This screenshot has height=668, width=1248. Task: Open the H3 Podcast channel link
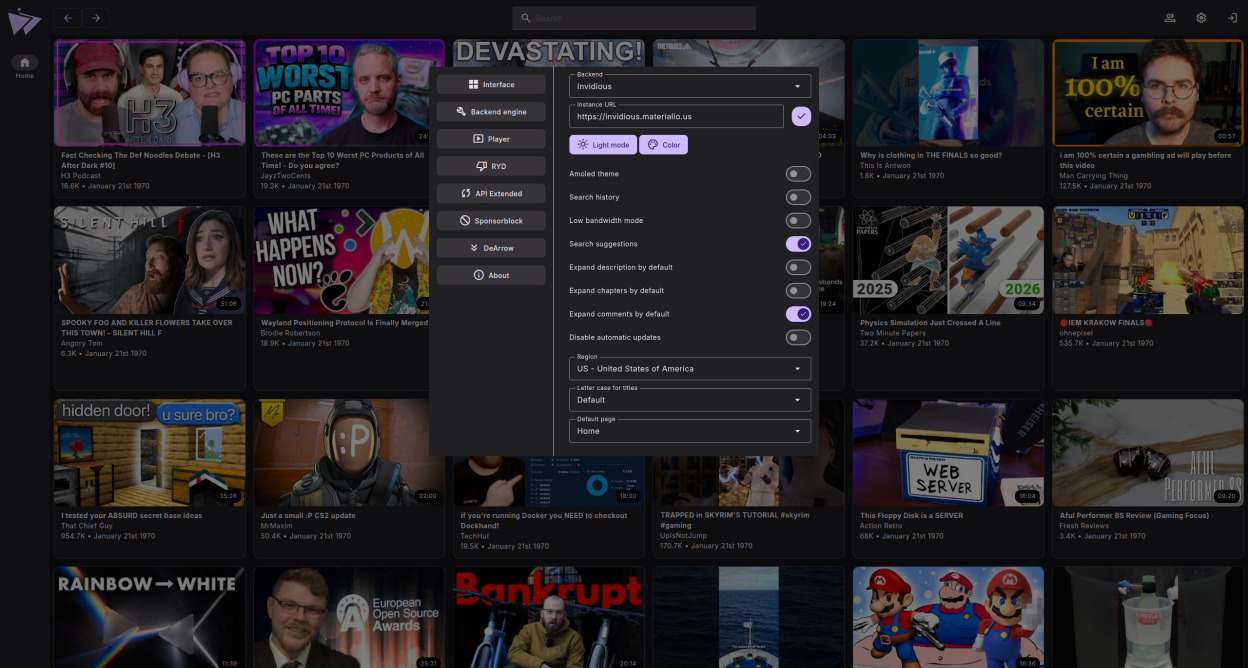click(80, 175)
